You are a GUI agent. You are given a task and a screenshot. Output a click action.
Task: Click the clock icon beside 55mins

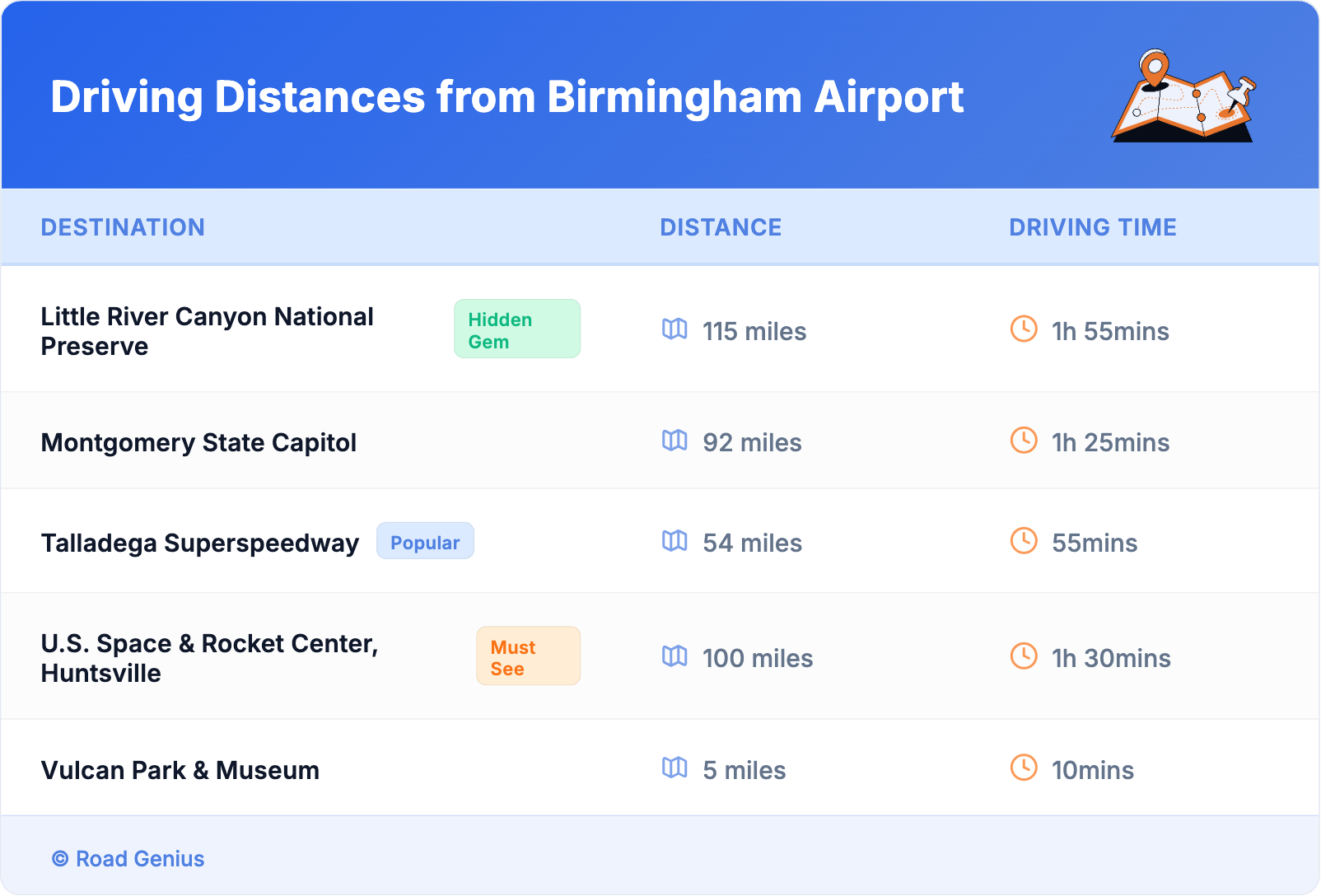coord(1024,541)
